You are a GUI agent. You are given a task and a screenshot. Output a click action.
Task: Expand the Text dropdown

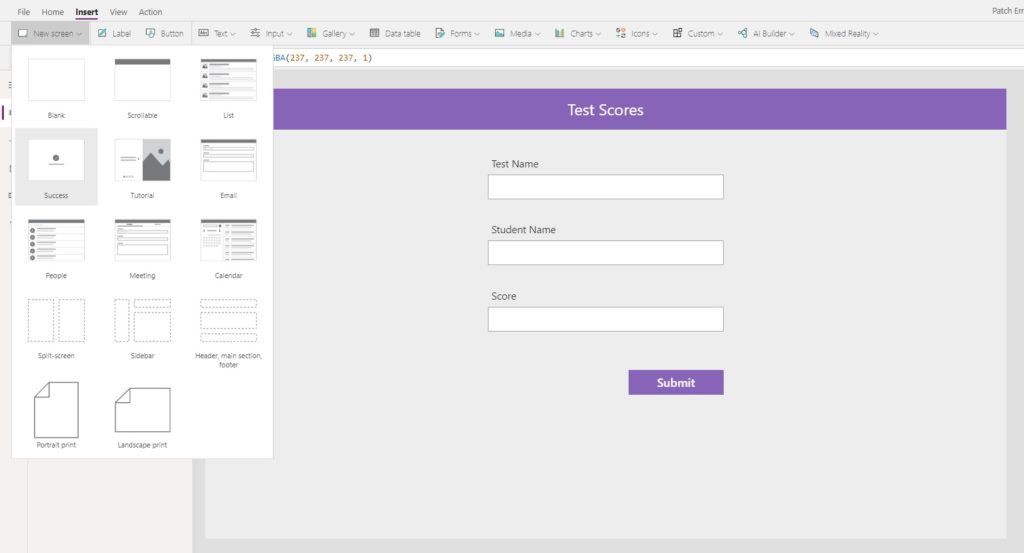217,33
